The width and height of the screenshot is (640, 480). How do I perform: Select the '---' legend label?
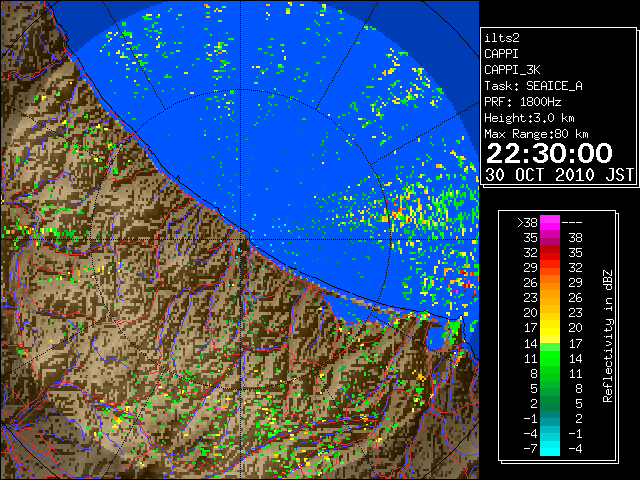(x=572, y=222)
